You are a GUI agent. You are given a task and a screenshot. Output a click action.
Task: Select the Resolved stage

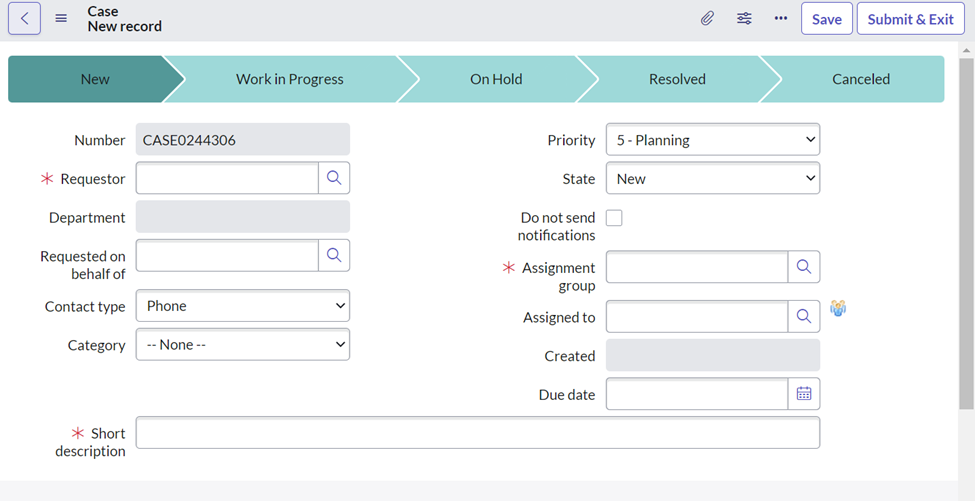677,79
